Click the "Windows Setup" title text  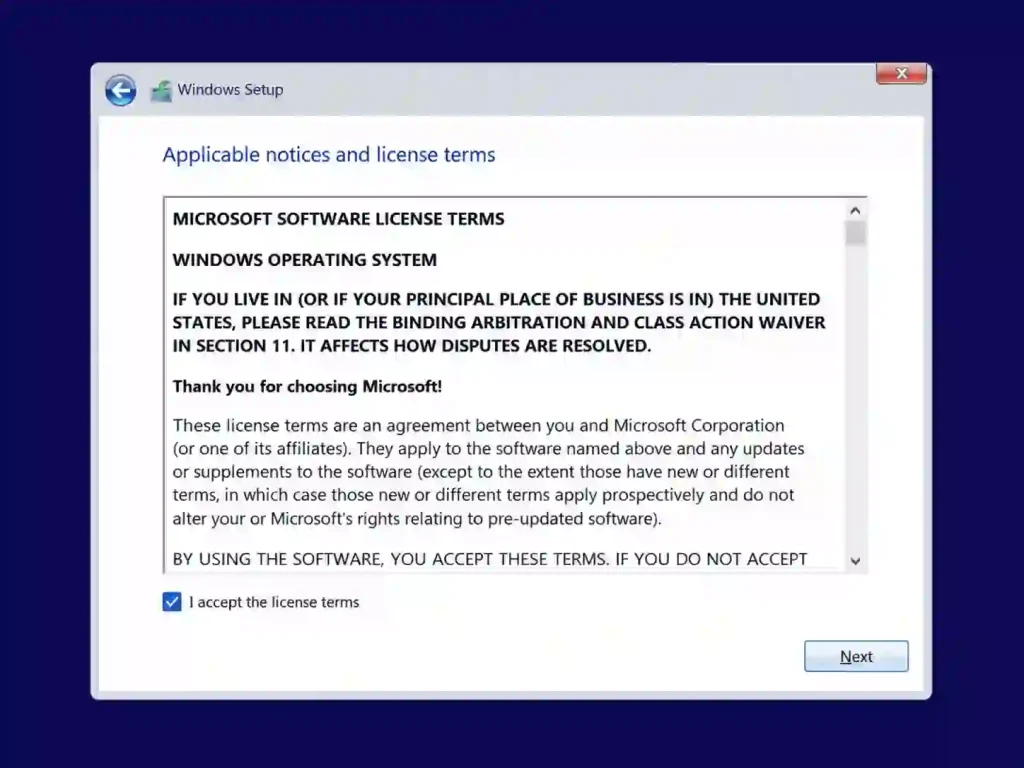pyautogui.click(x=230, y=89)
